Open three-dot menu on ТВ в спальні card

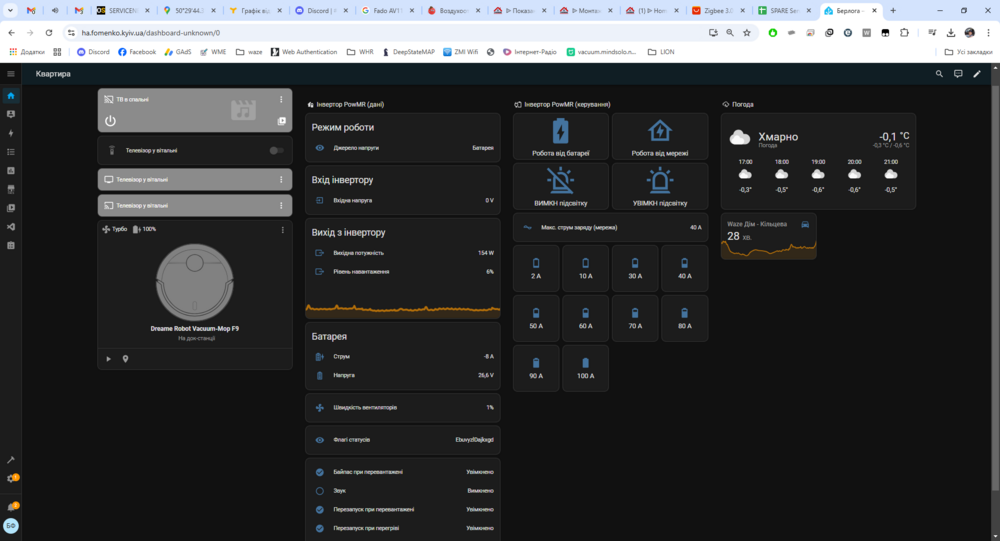pyautogui.click(x=281, y=99)
